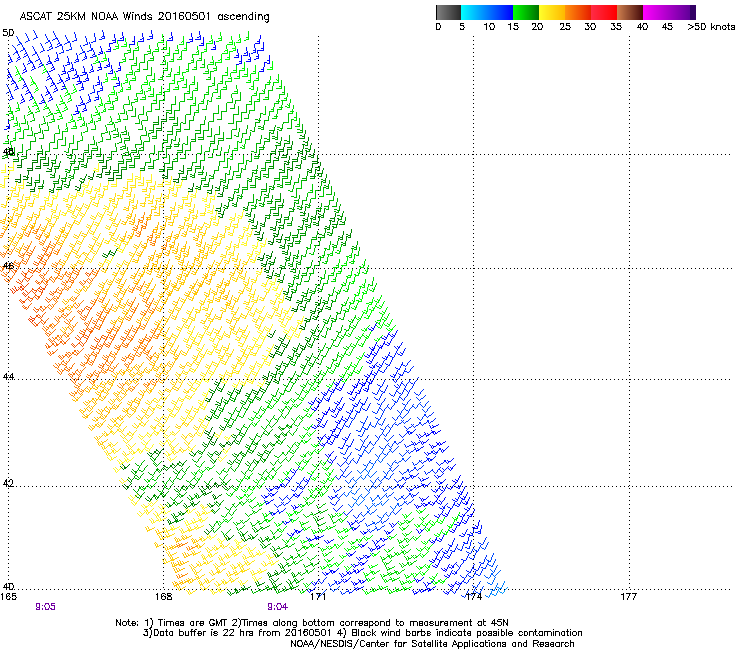Click the yellow 20-25 knots legend swatch

pos(552,12)
